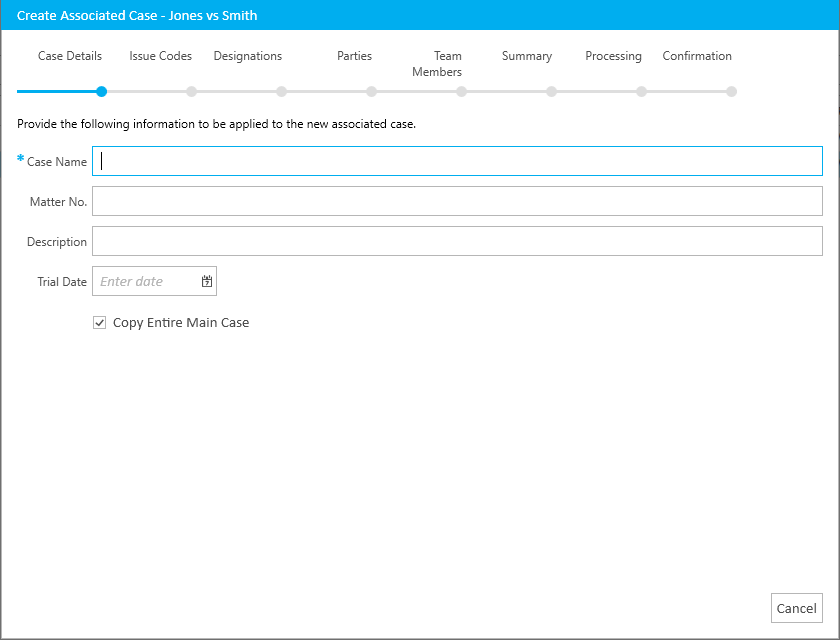840x640 pixels.
Task: Select the Processing step label
Action: coord(613,56)
